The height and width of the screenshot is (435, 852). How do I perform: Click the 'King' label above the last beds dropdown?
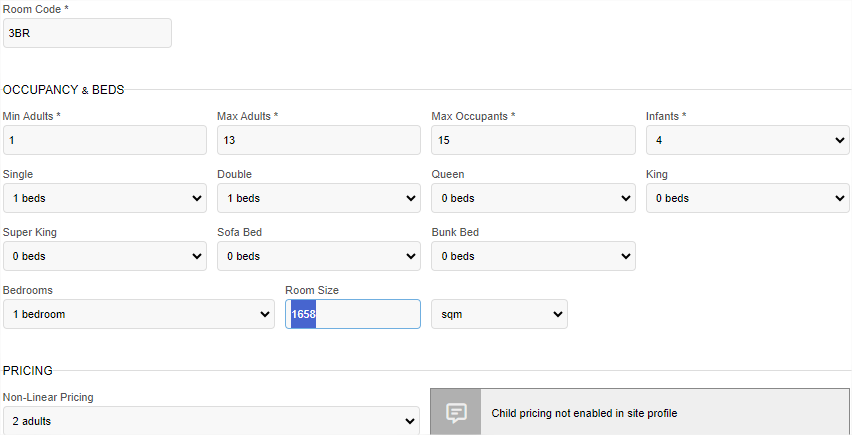[x=657, y=174]
